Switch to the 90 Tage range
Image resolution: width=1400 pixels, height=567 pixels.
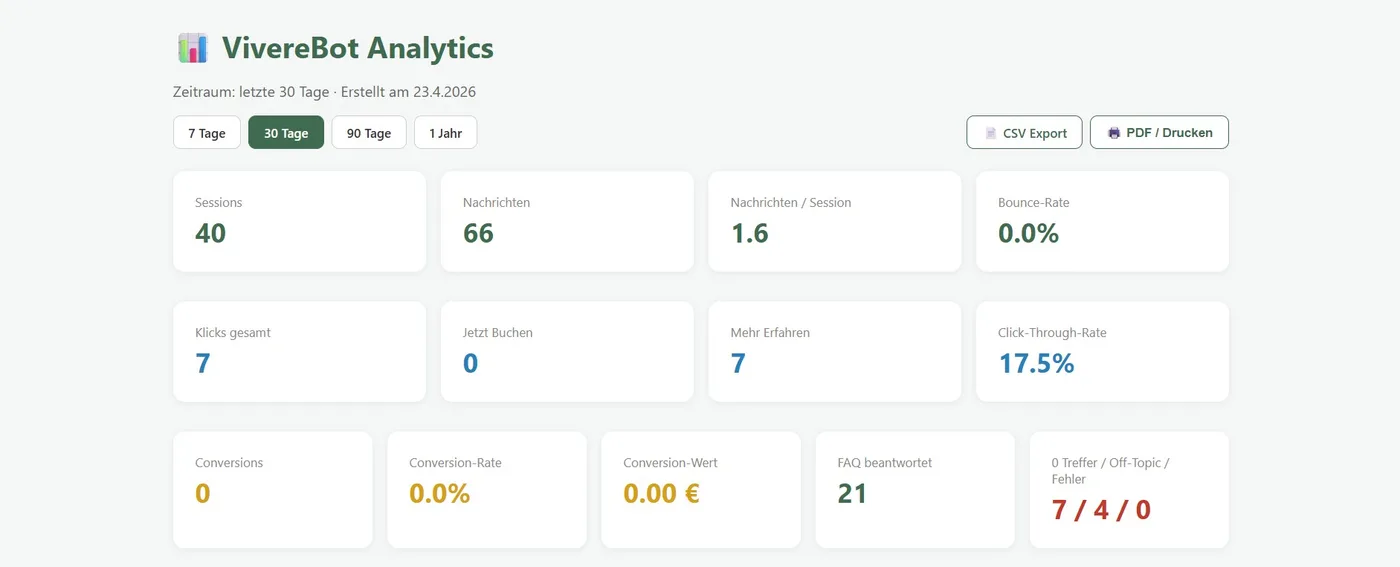pyautogui.click(x=369, y=133)
